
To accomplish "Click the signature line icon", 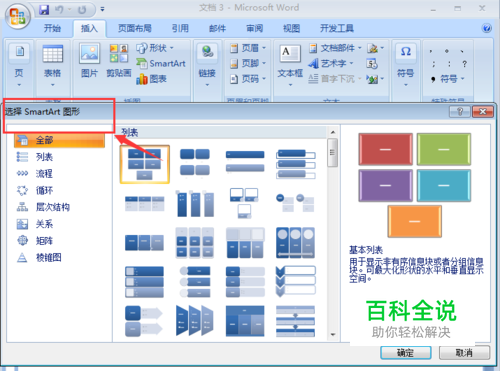I will click(x=375, y=48).
